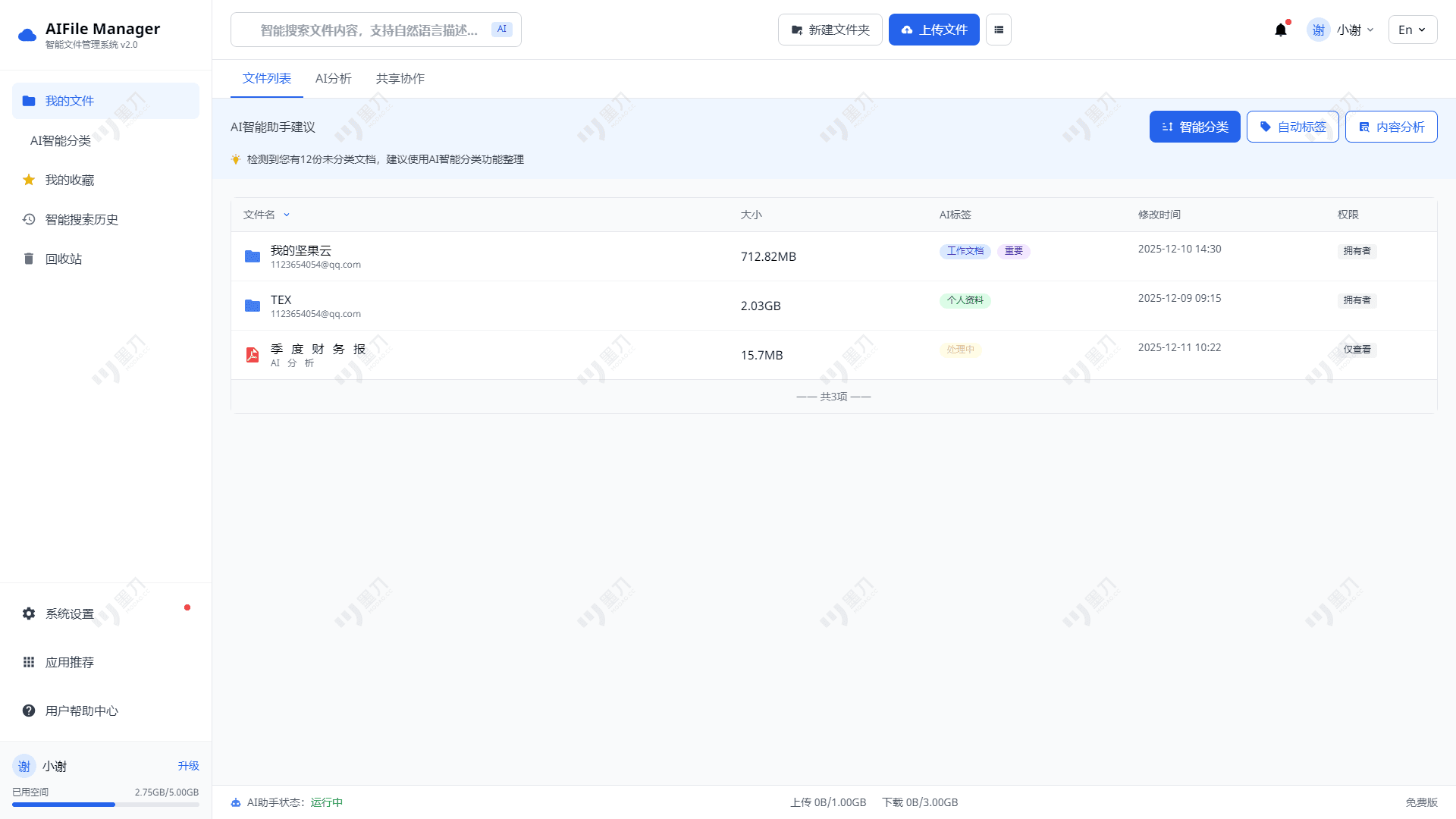Open 我的收藏 star favorites
The width and height of the screenshot is (1456, 819).
(x=70, y=180)
